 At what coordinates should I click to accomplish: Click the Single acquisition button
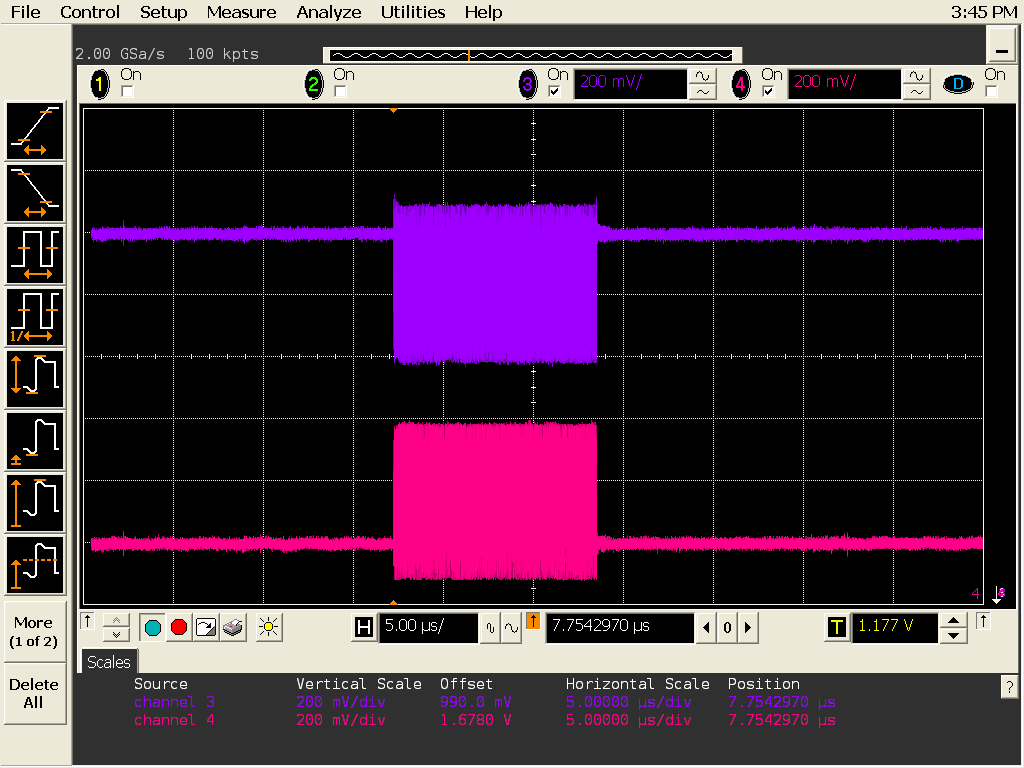[206, 628]
